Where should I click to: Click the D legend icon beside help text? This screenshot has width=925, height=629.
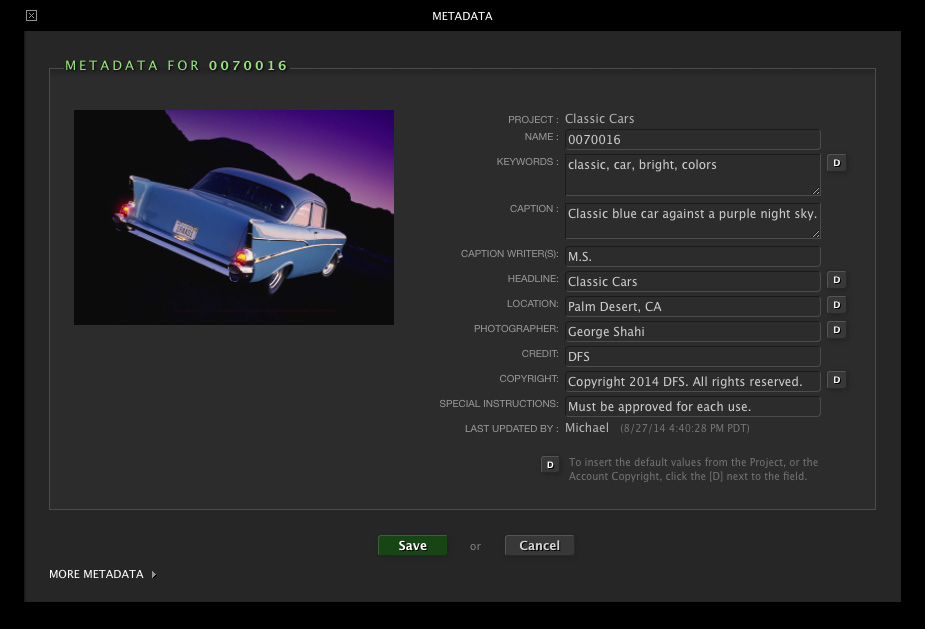point(549,464)
